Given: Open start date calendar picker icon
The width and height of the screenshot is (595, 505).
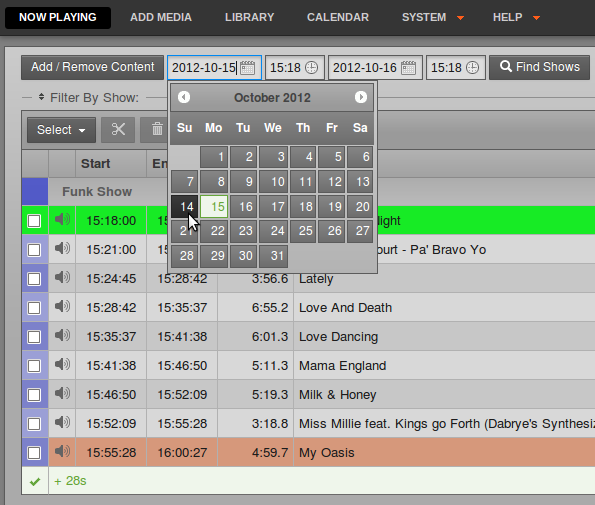Looking at the screenshot, I should tap(247, 68).
